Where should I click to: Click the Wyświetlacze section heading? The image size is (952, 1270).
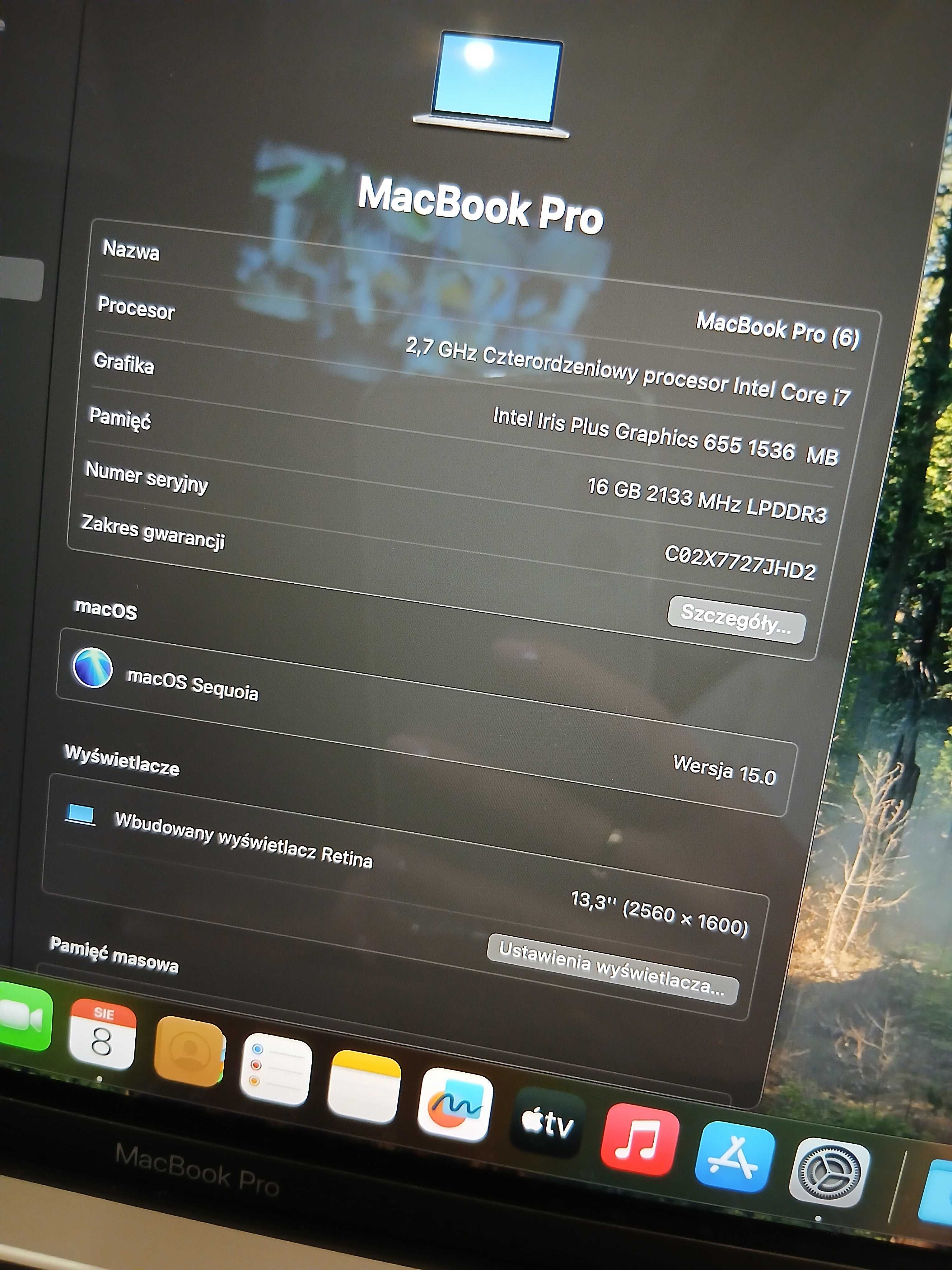pyautogui.click(x=122, y=760)
